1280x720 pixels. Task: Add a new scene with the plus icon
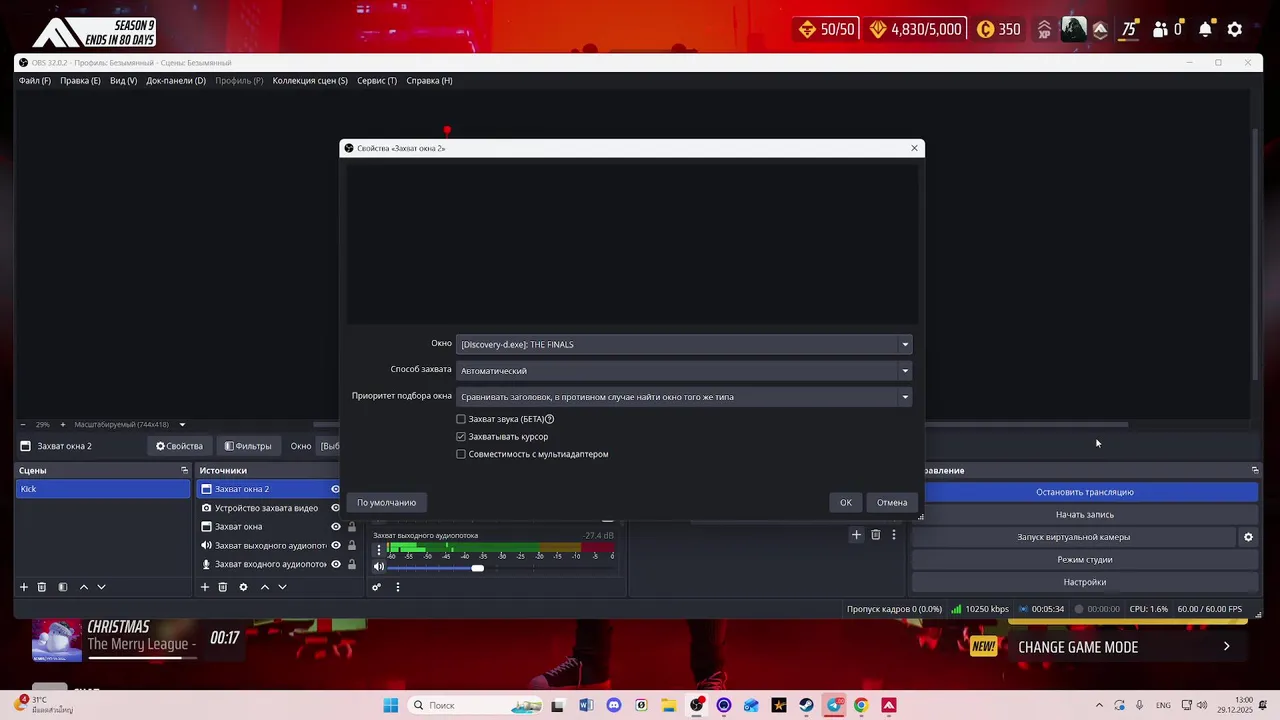[24, 587]
